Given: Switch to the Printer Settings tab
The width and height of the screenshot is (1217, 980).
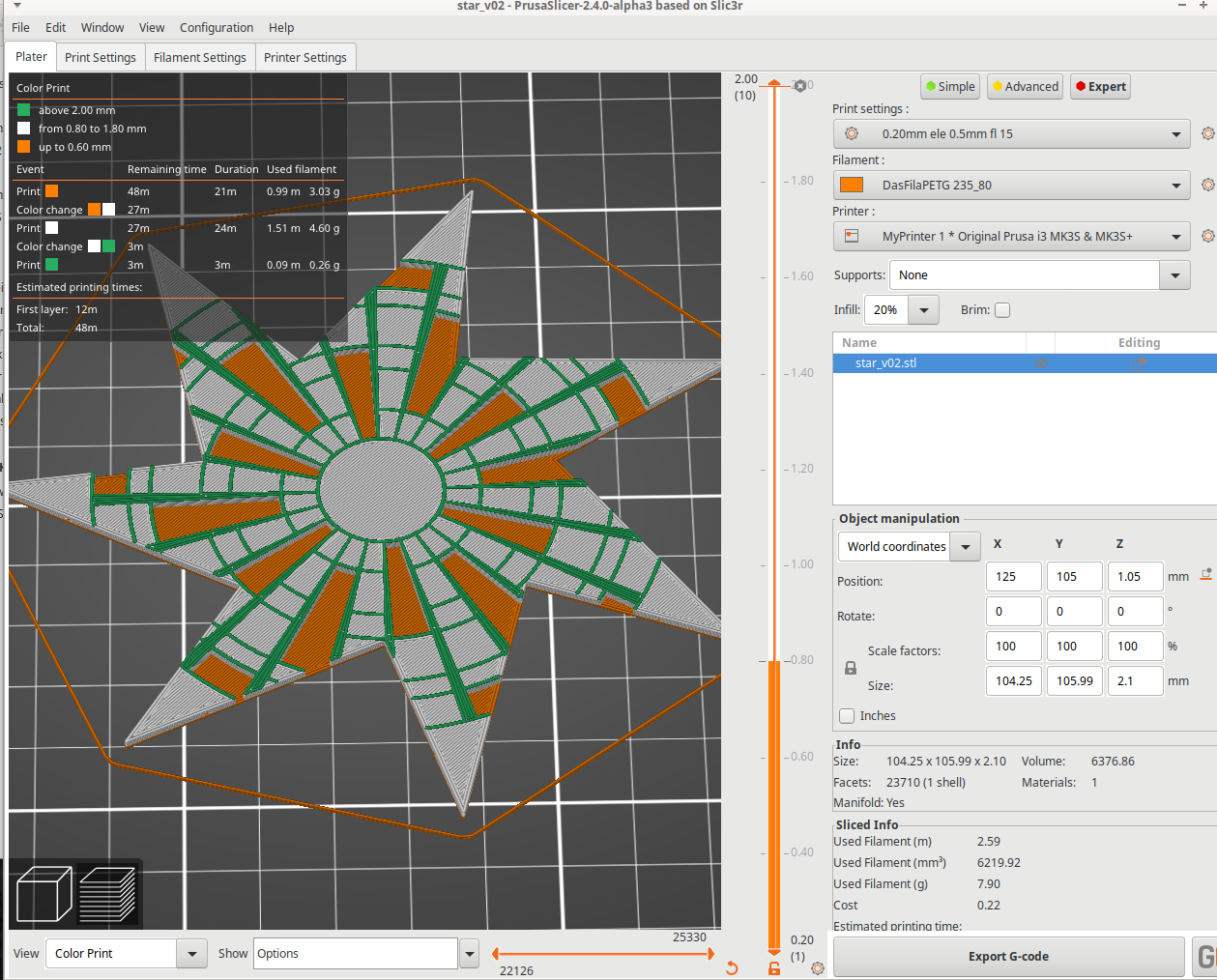Looking at the screenshot, I should [x=304, y=57].
